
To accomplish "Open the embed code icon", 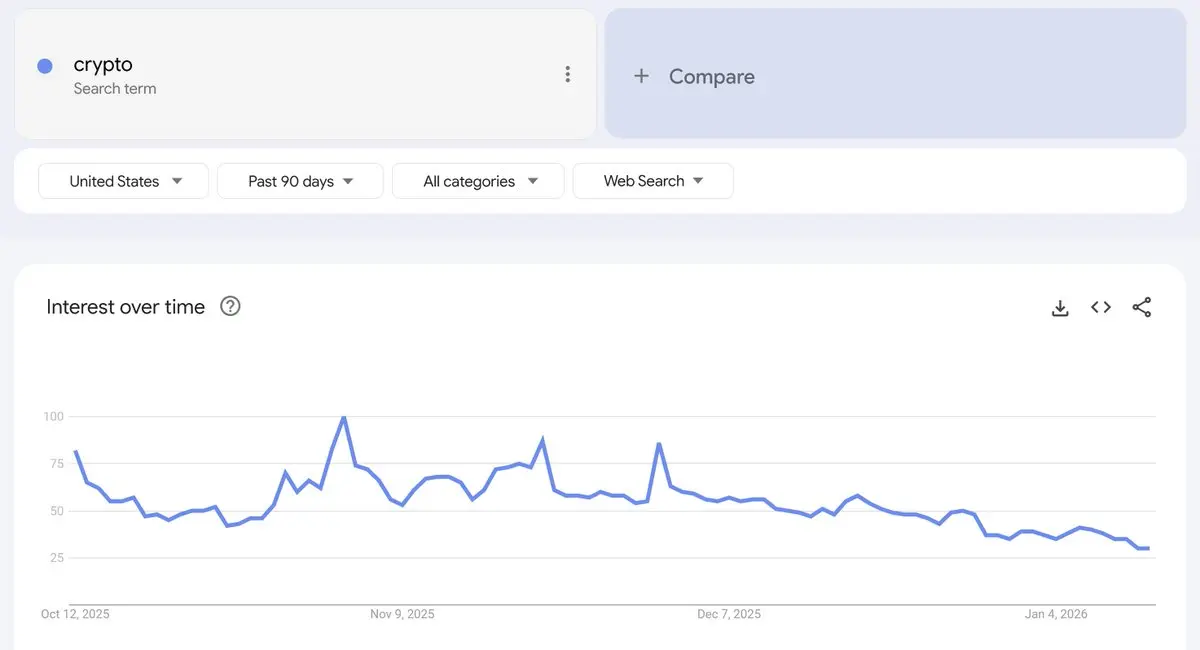I will tap(1101, 308).
